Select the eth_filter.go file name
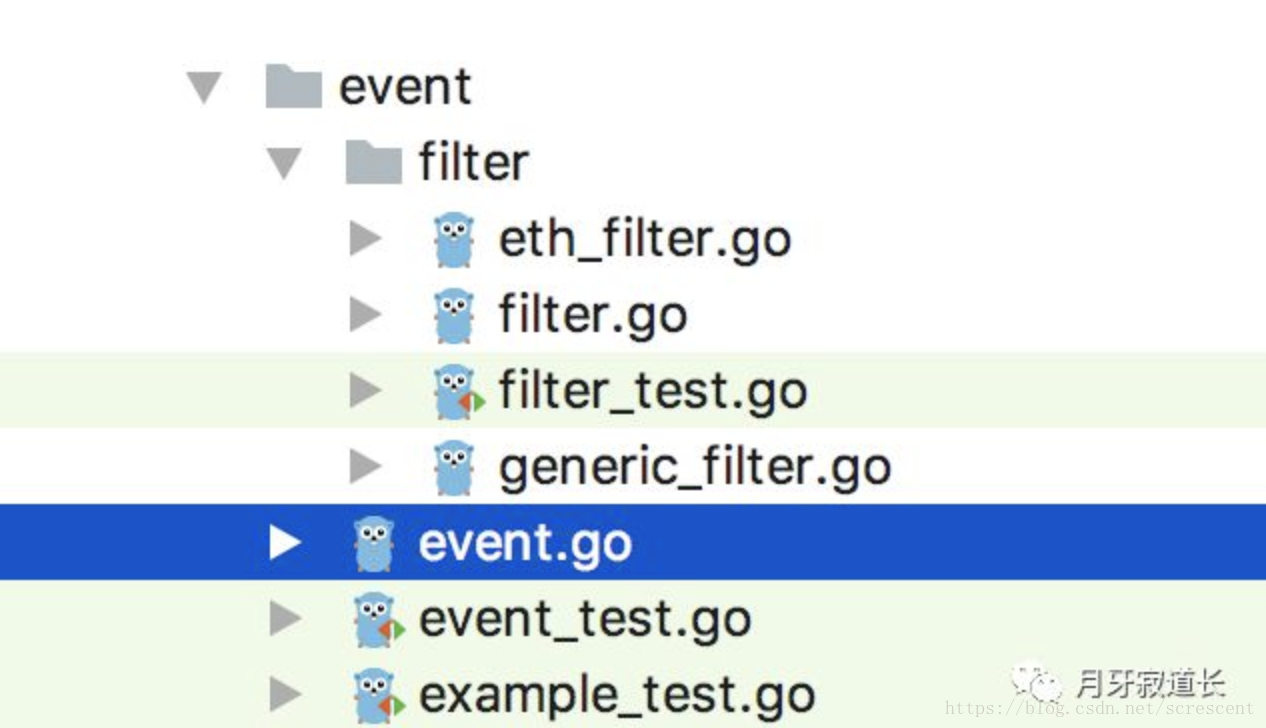1266x728 pixels. pos(645,240)
